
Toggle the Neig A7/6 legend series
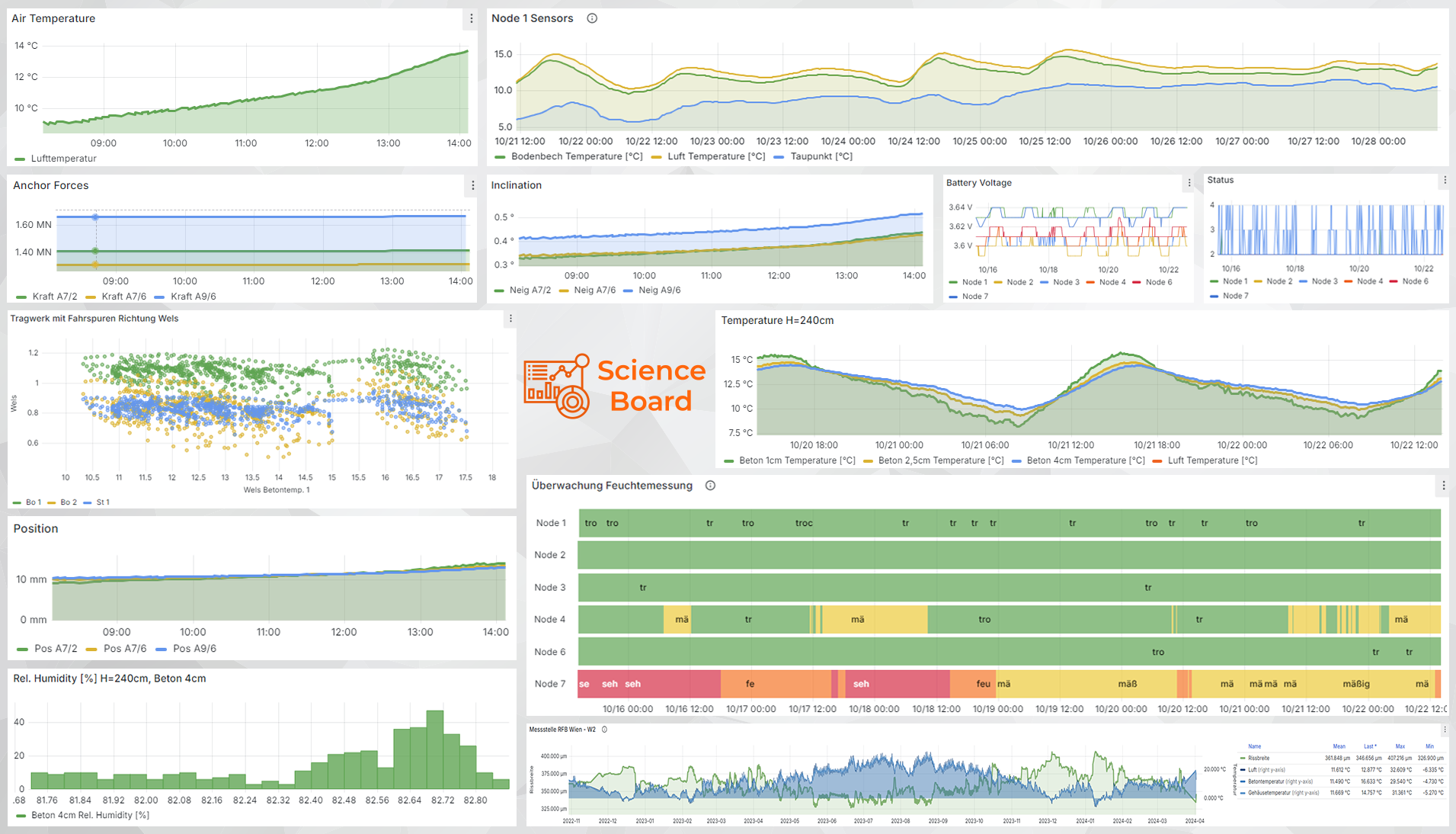(587, 290)
